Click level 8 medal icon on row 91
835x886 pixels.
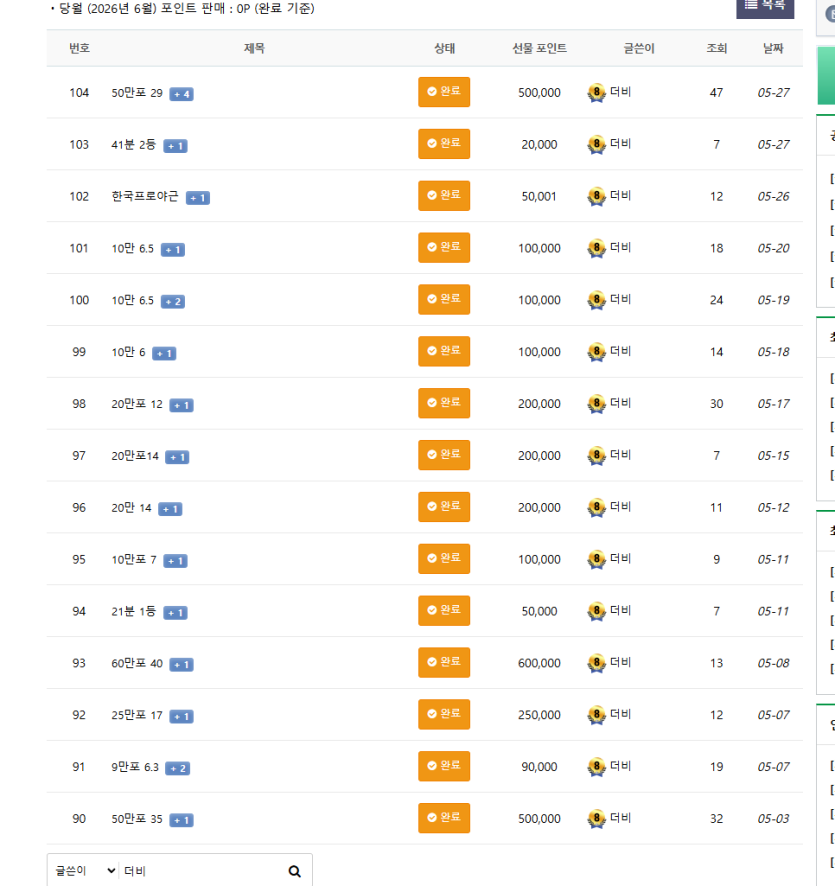point(597,767)
